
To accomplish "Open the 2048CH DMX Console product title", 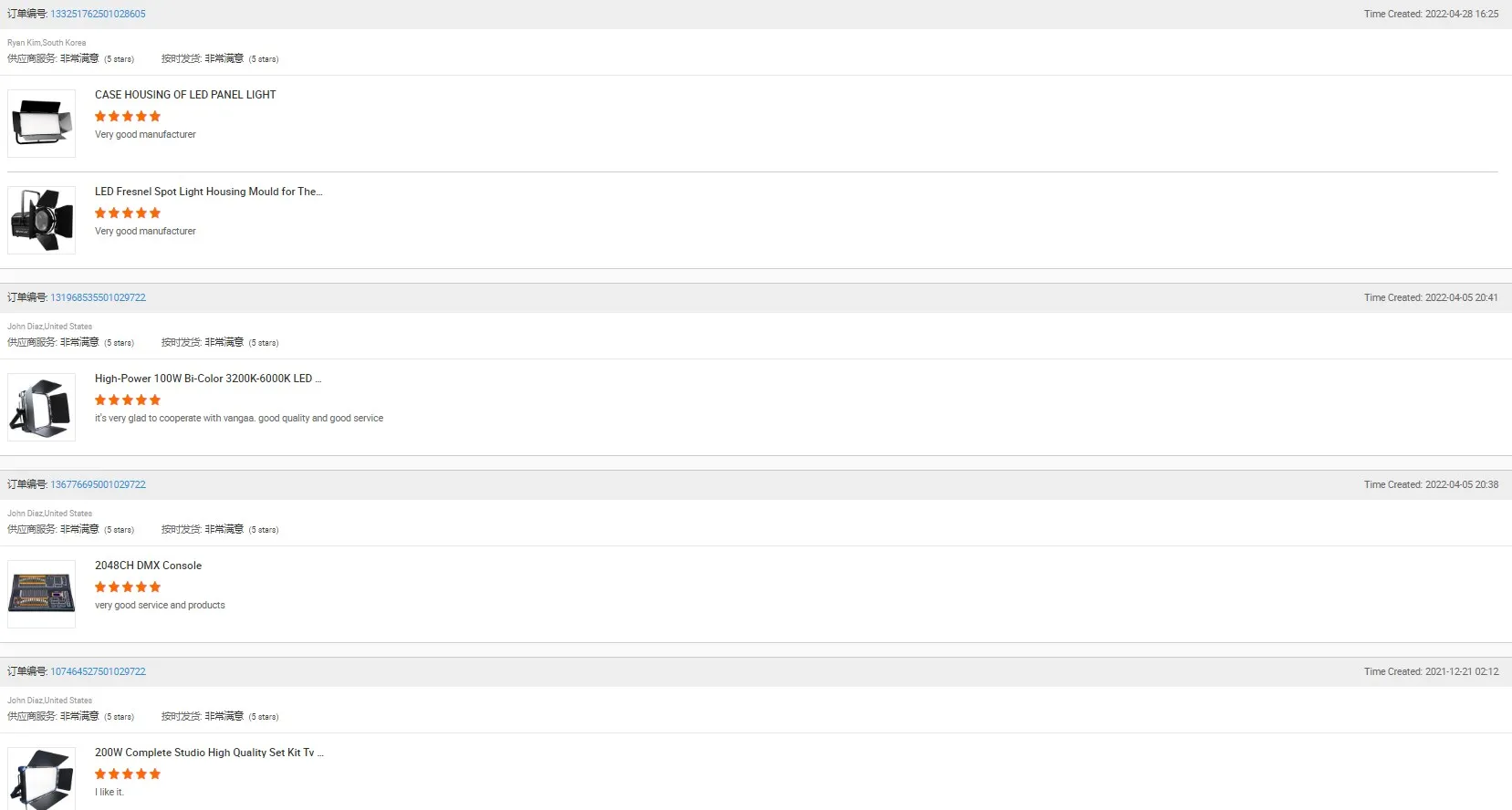I will [148, 566].
